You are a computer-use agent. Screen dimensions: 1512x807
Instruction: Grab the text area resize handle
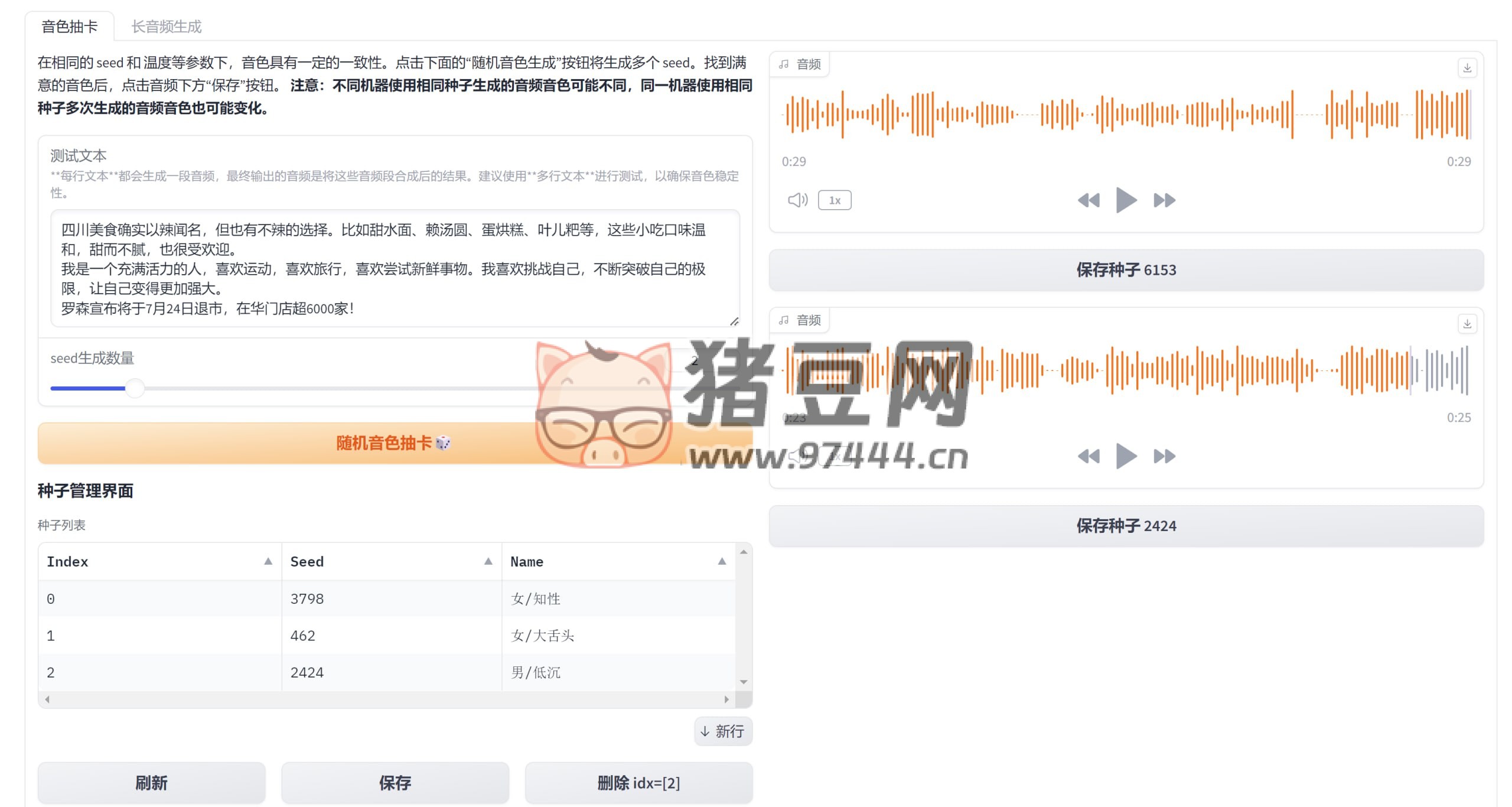[x=734, y=321]
